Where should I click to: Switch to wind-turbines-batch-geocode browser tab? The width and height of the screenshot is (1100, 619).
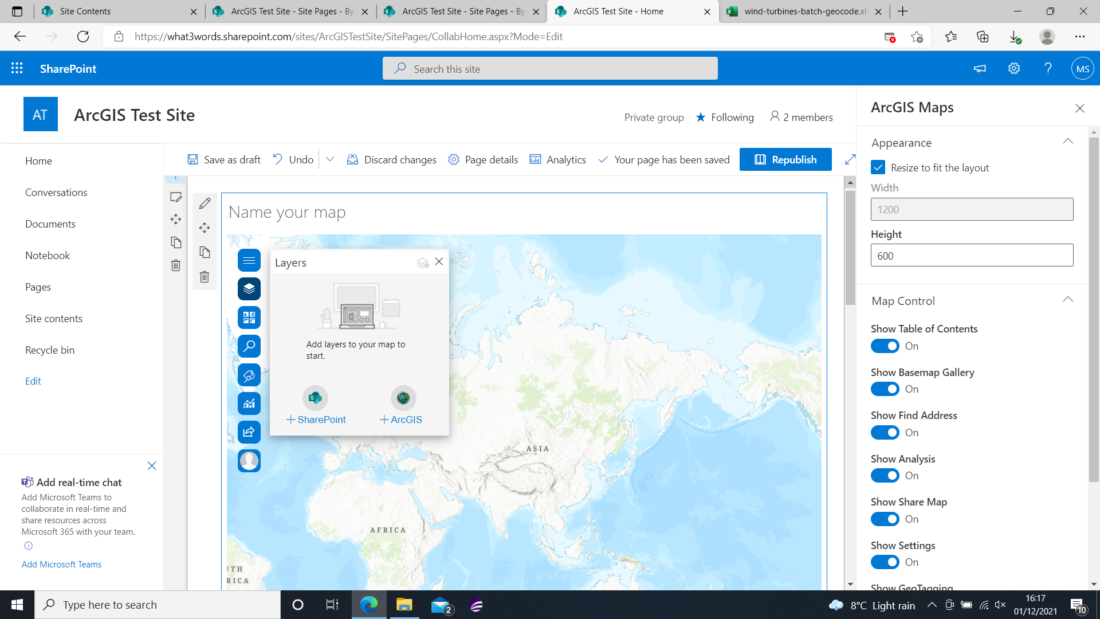[804, 11]
